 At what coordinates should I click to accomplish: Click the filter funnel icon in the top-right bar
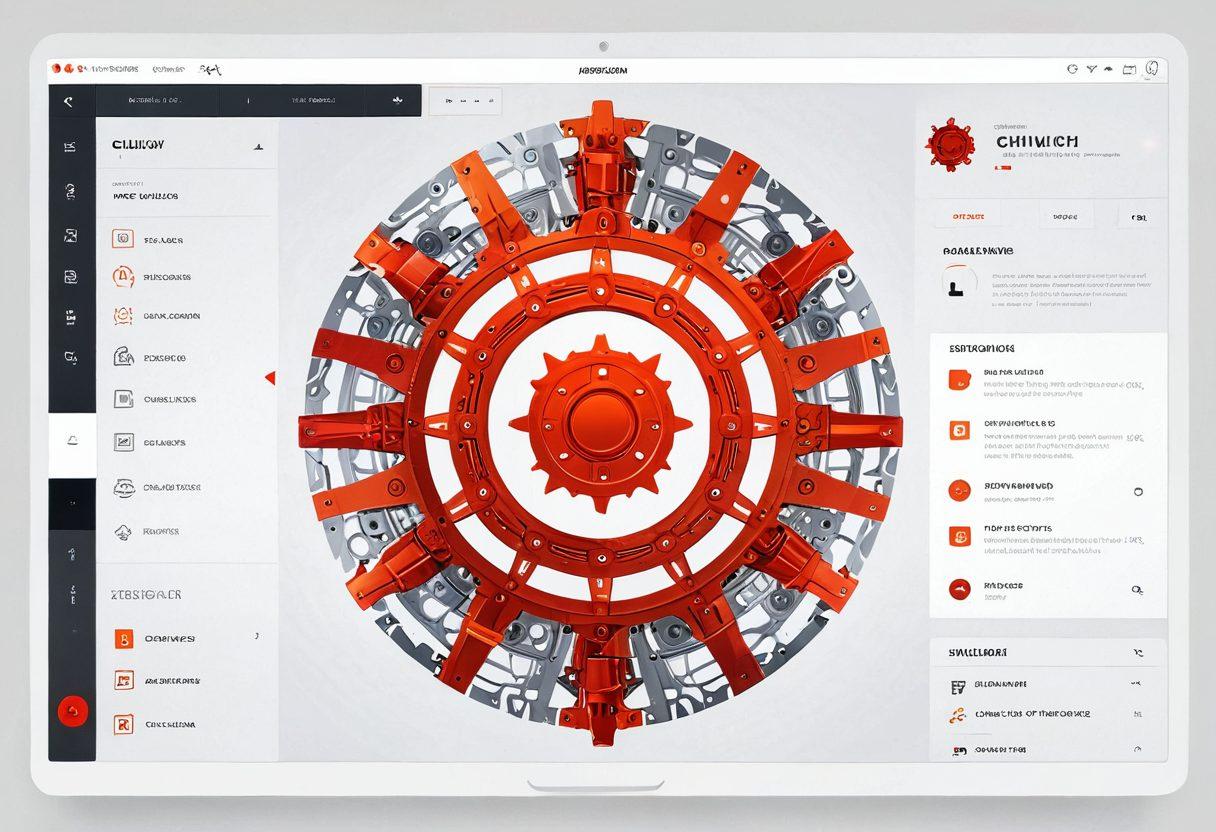(x=1092, y=69)
